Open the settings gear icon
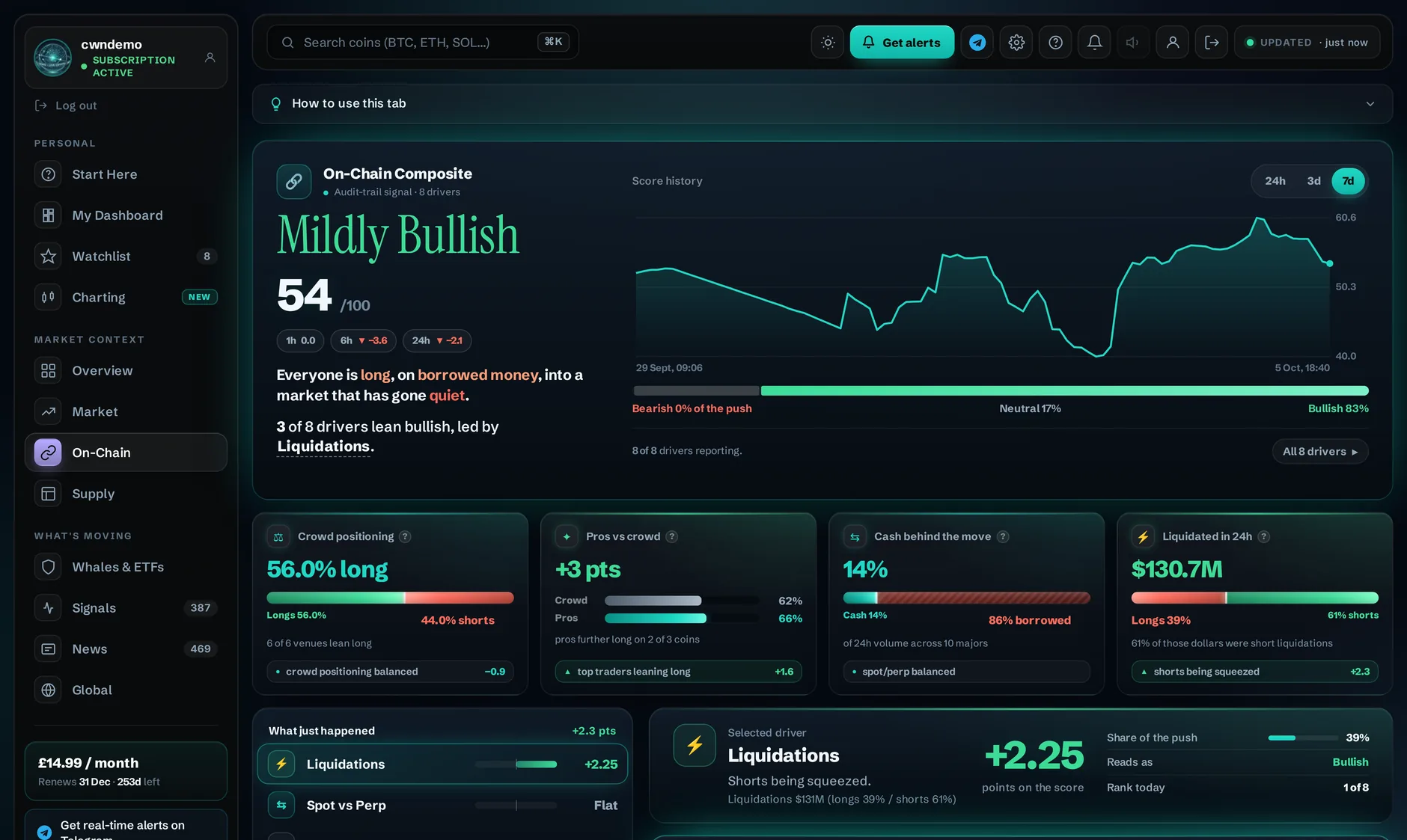Screen dimensions: 1407x840 [x=1016, y=43]
